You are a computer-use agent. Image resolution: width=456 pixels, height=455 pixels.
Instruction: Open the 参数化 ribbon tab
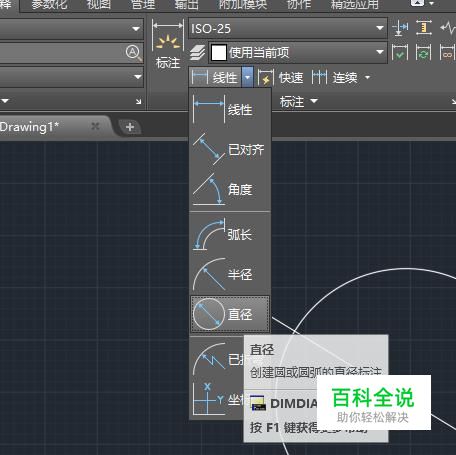tap(49, 5)
